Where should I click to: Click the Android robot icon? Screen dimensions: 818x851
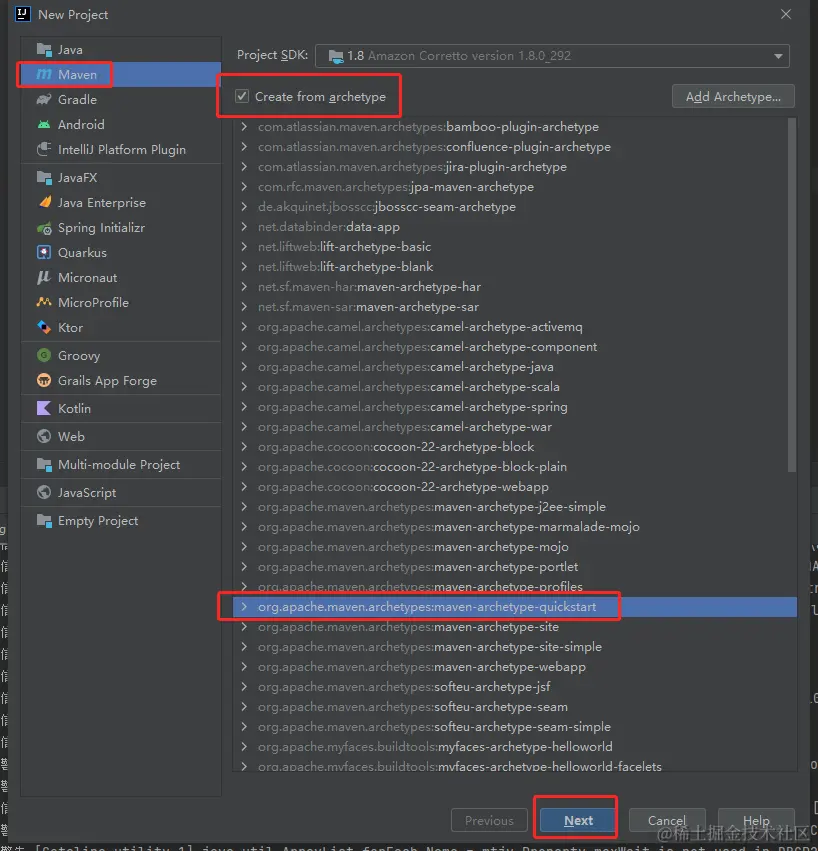click(x=44, y=124)
